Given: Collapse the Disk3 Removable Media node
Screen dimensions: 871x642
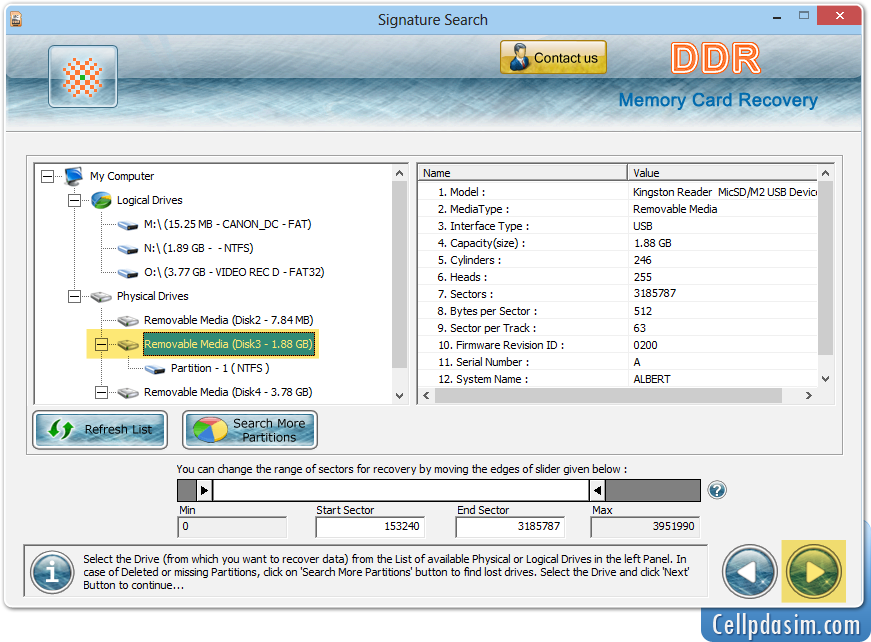Looking at the screenshot, I should click(x=101, y=345).
